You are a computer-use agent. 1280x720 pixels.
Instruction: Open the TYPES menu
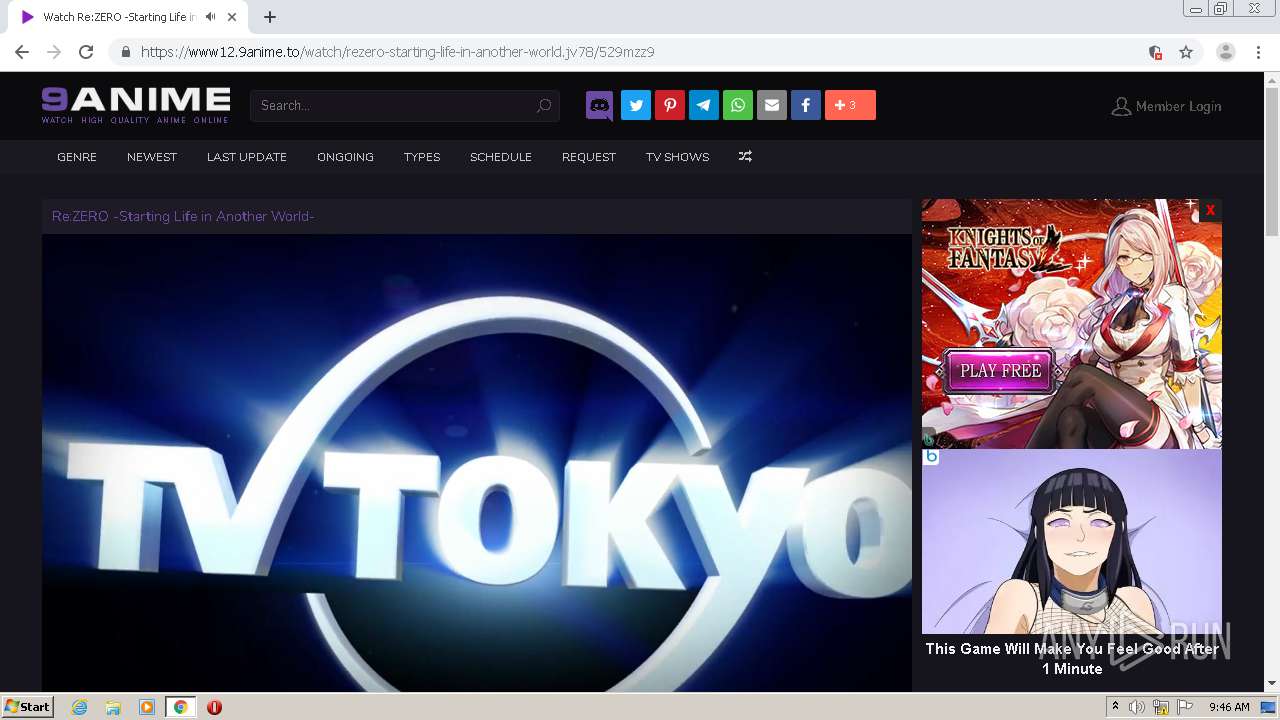click(422, 157)
